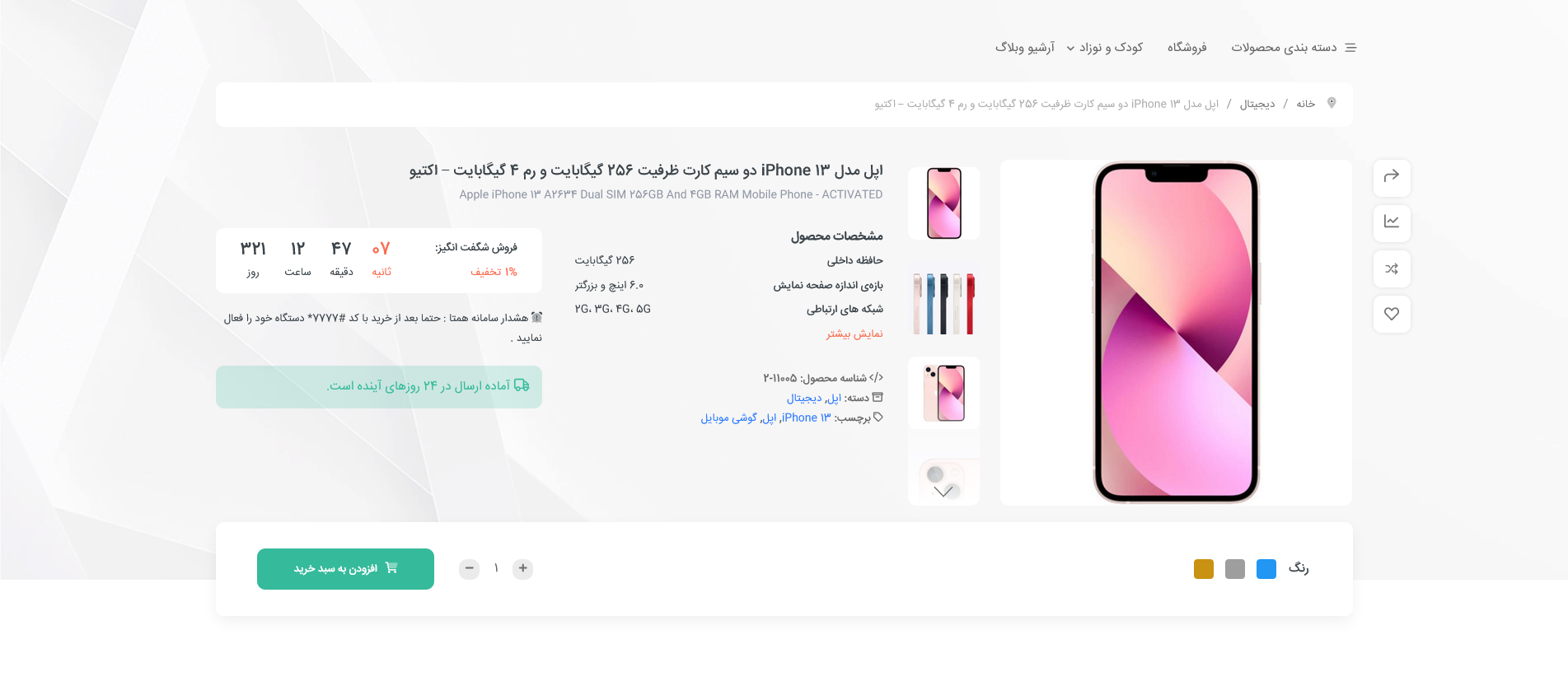The image size is (1568, 700).
Task: Open the price chart icon
Action: 1392,222
